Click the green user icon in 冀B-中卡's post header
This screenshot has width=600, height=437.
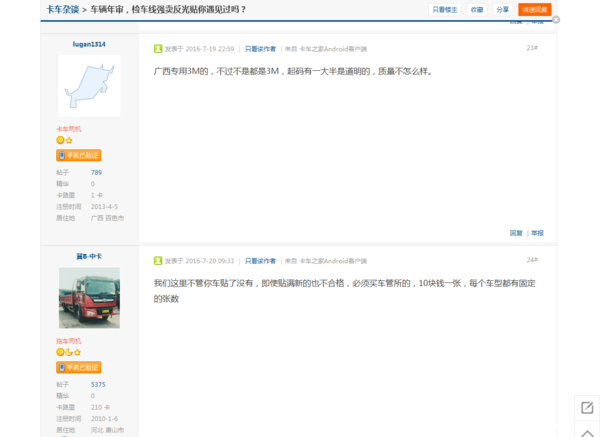(158, 260)
